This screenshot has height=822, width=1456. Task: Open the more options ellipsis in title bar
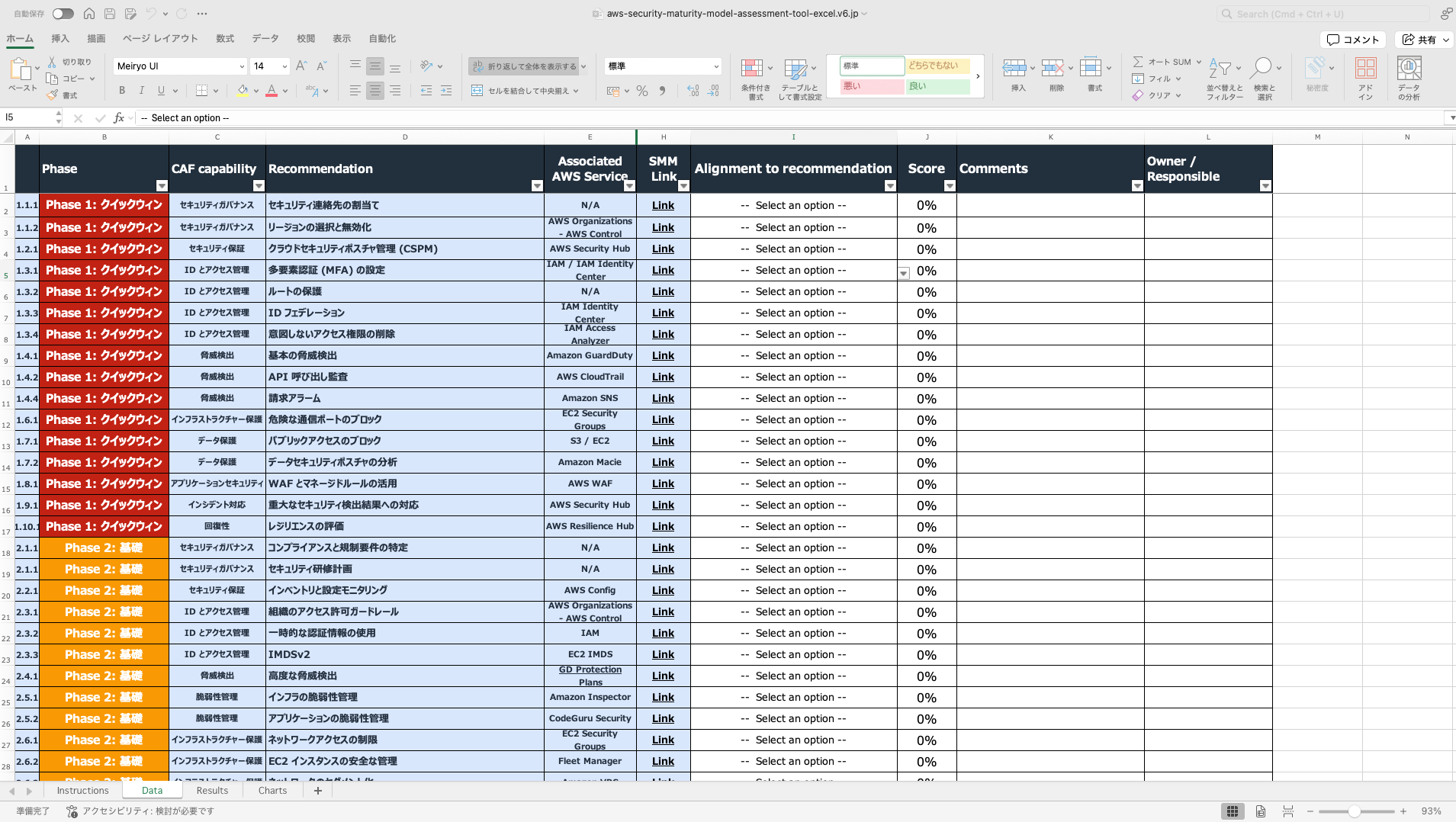(x=202, y=14)
